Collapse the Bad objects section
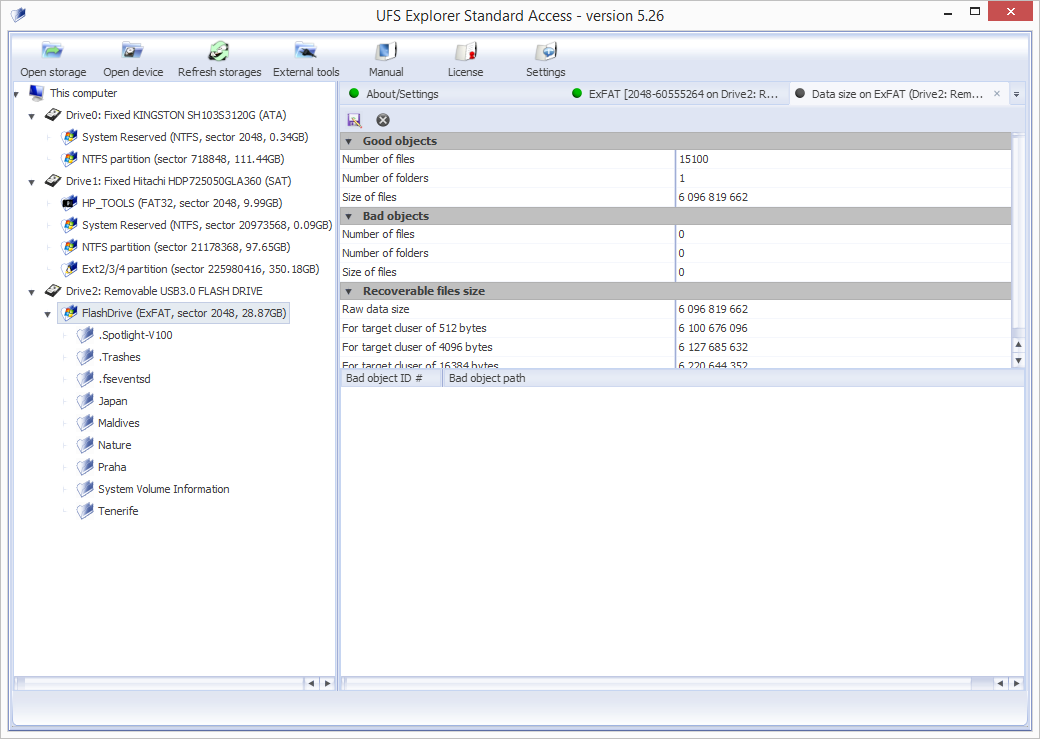 (x=348, y=216)
